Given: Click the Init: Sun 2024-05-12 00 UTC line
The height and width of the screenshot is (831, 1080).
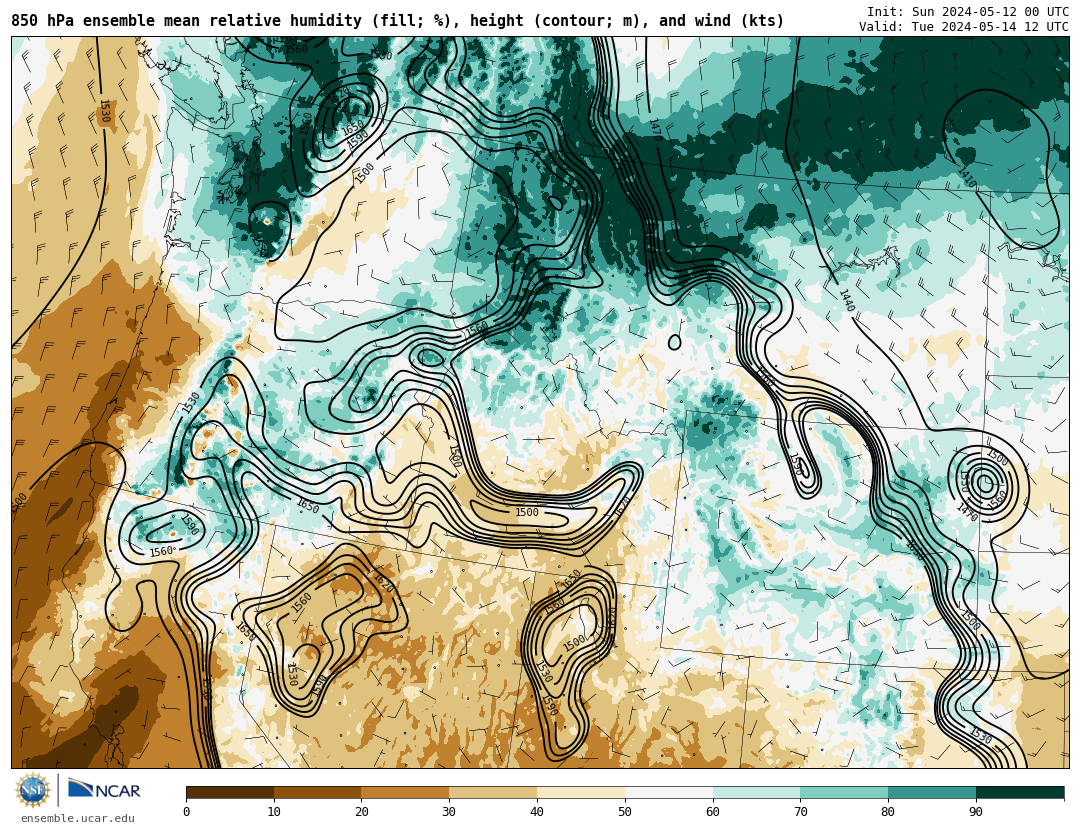Looking at the screenshot, I should pyautogui.click(x=968, y=12).
